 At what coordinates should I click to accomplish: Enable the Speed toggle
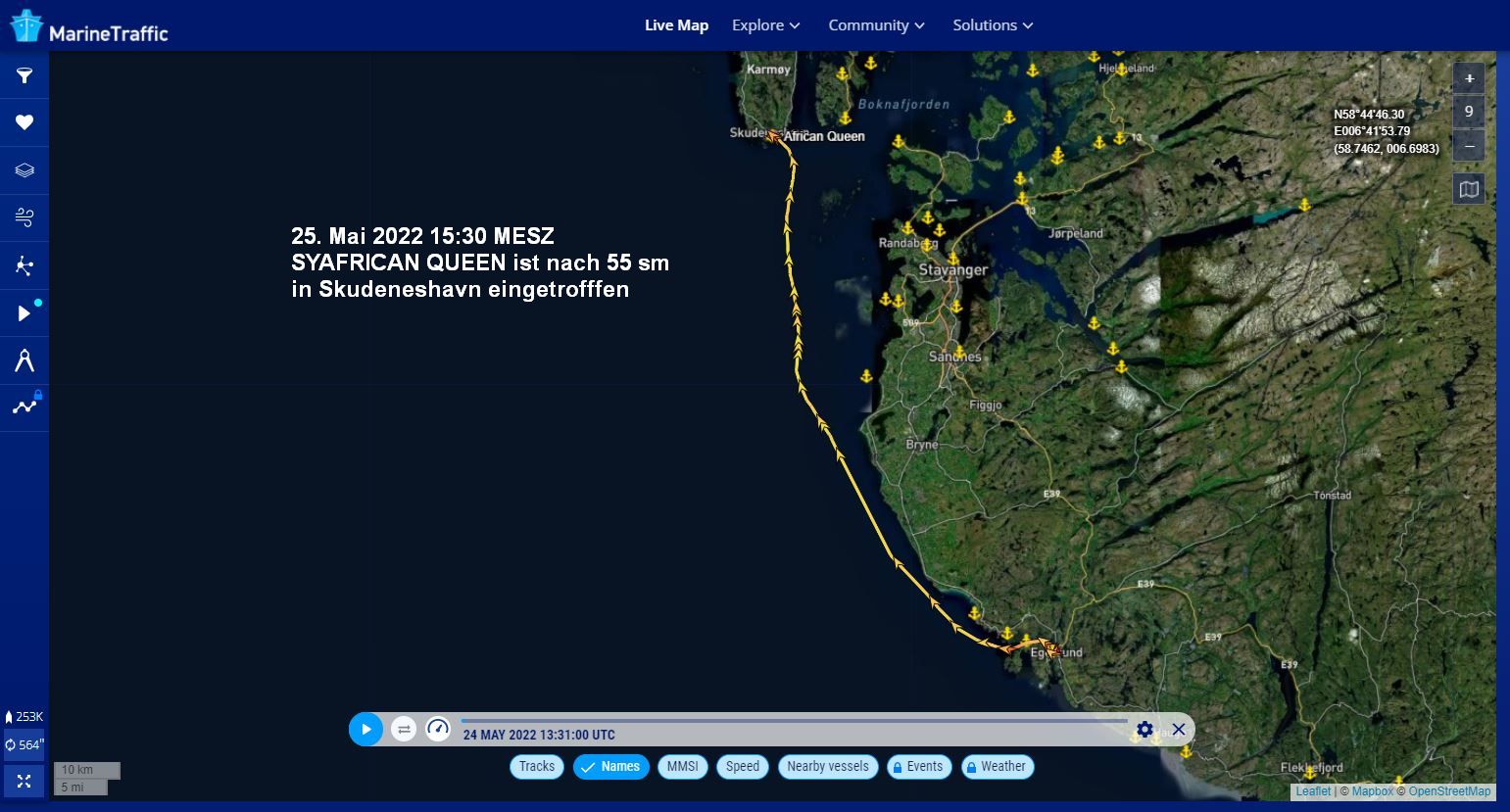click(x=742, y=767)
